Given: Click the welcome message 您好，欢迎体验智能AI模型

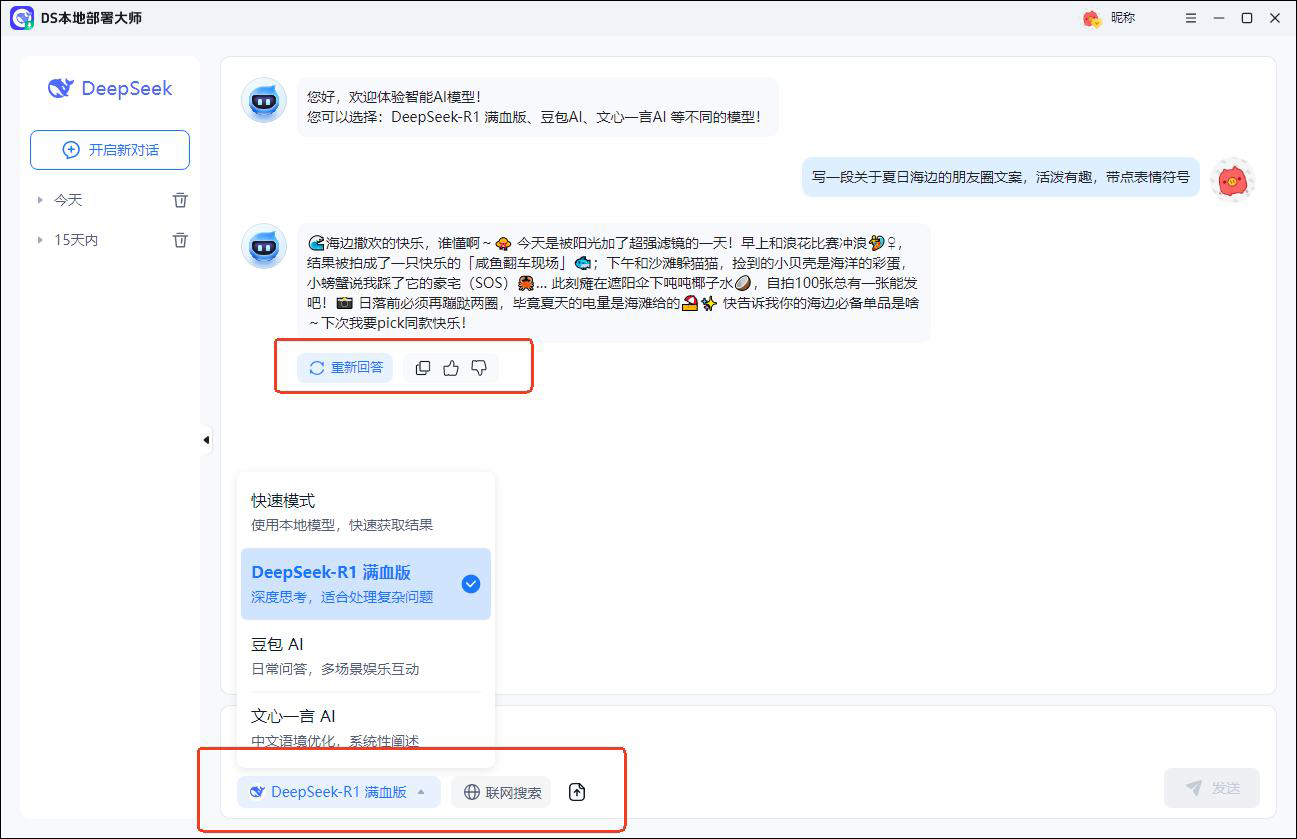Looking at the screenshot, I should [537, 107].
